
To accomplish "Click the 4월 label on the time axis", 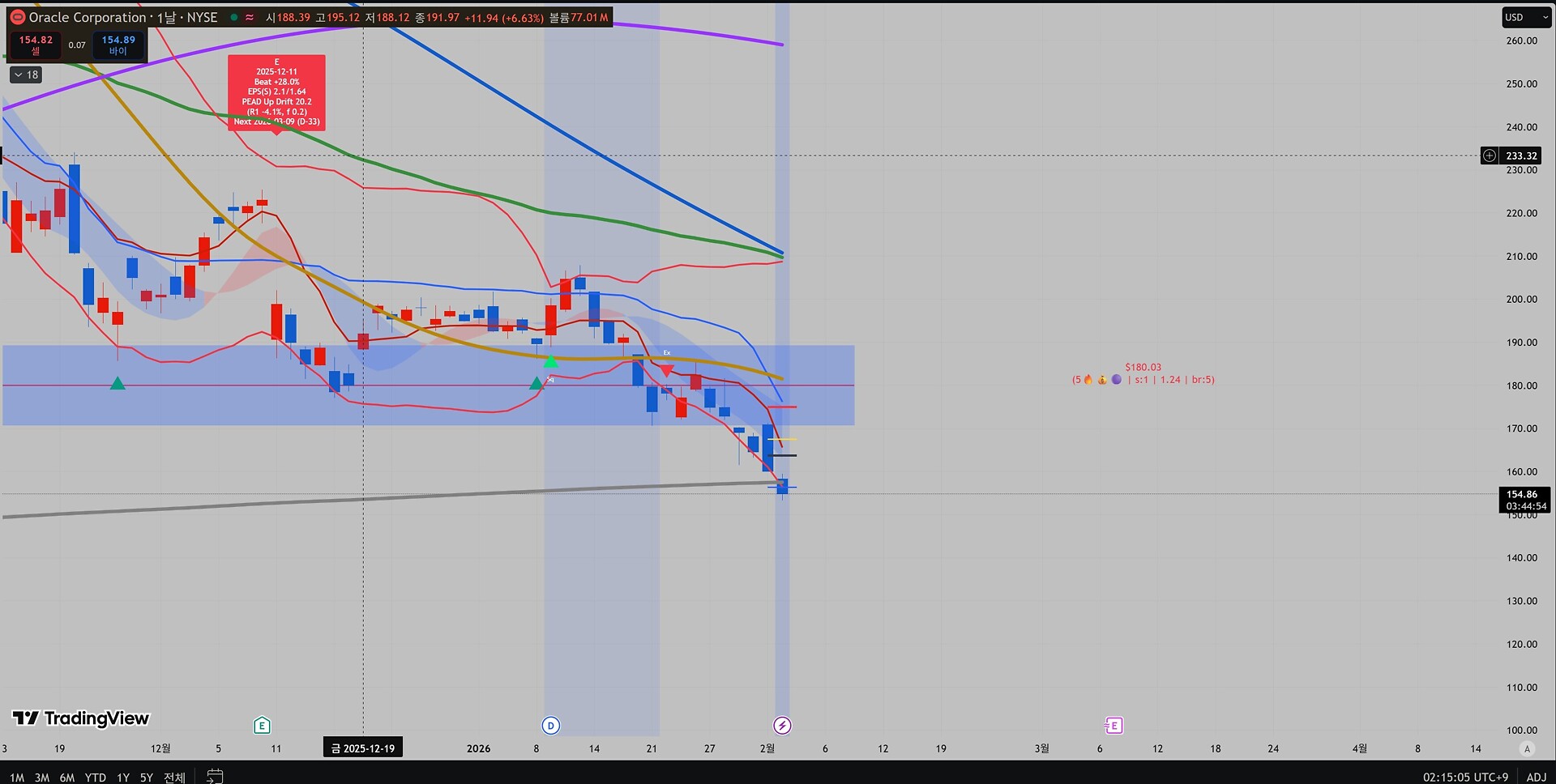I will click(1359, 748).
